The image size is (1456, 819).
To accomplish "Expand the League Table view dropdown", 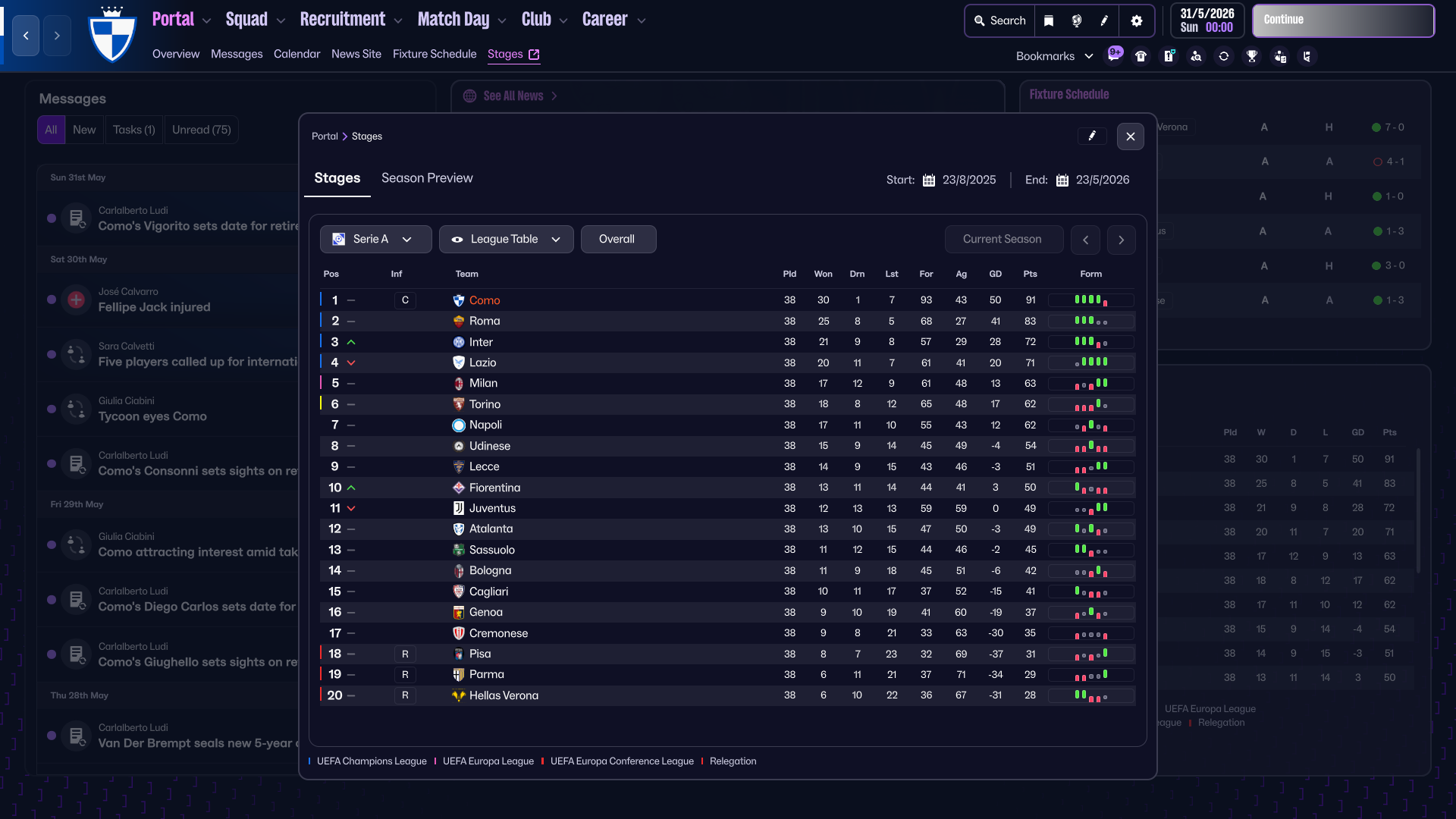I will click(506, 239).
